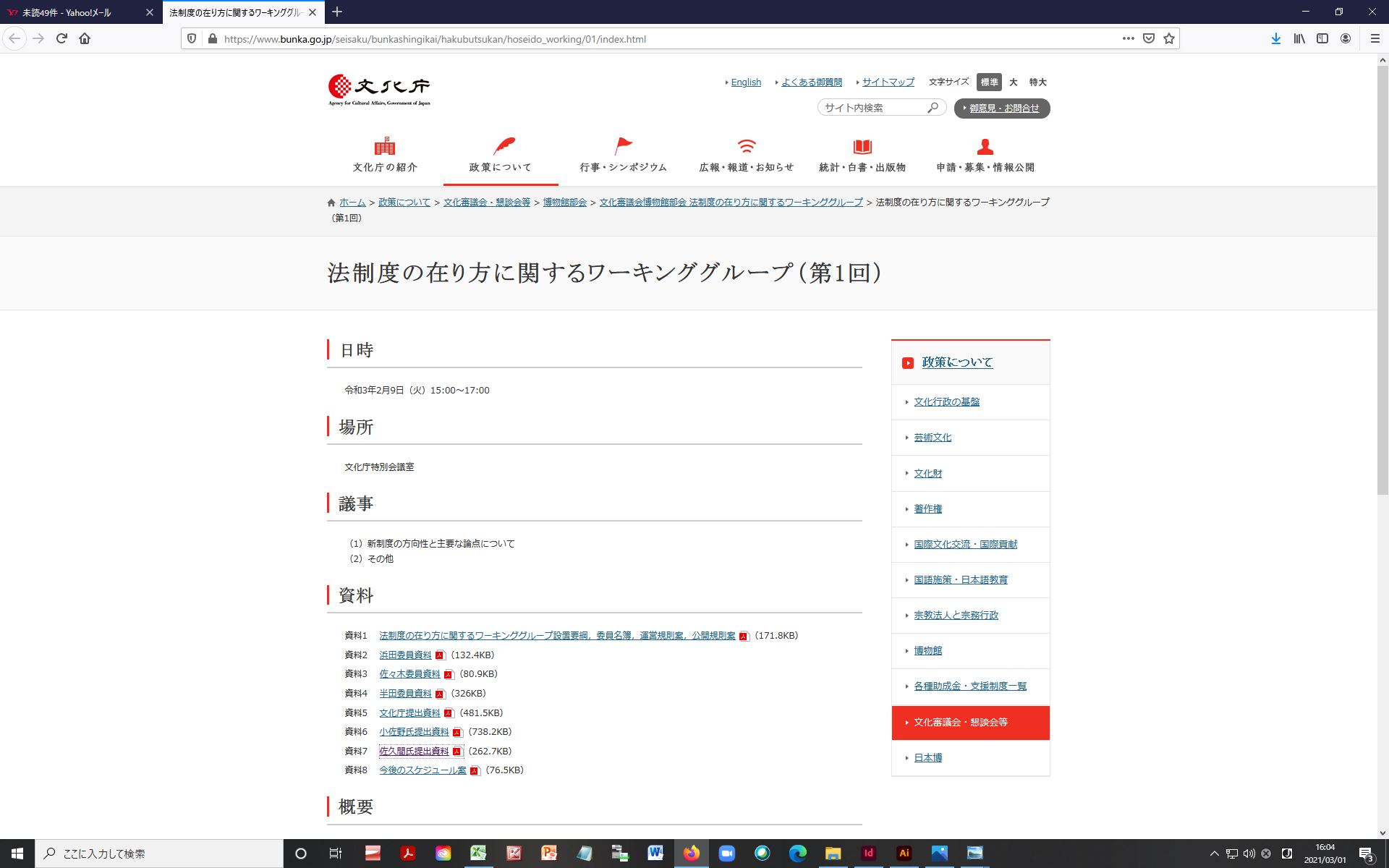Go to the browser home page icon
The image size is (1389, 868).
coord(85,38)
